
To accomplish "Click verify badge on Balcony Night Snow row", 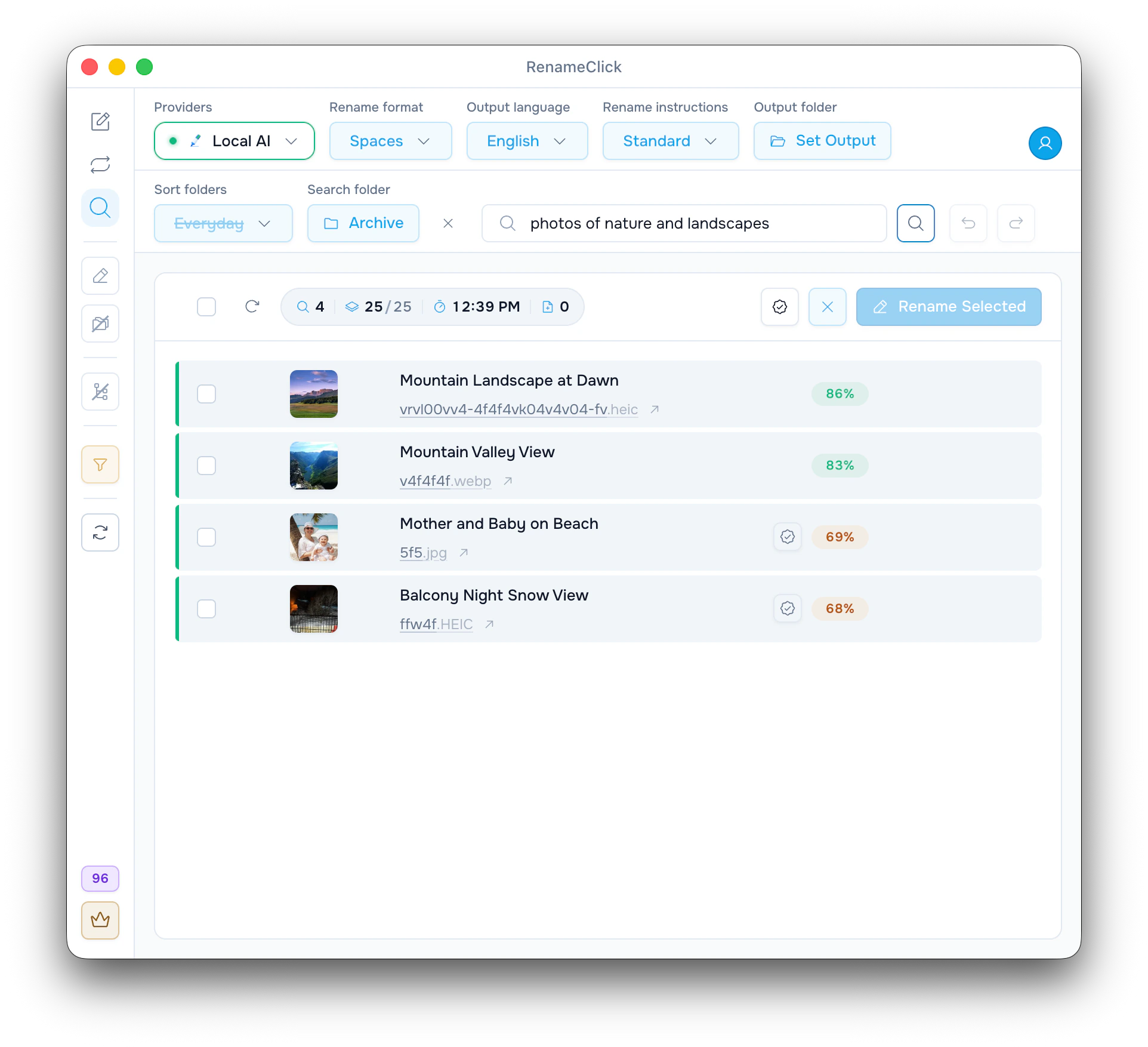I will pyautogui.click(x=788, y=609).
